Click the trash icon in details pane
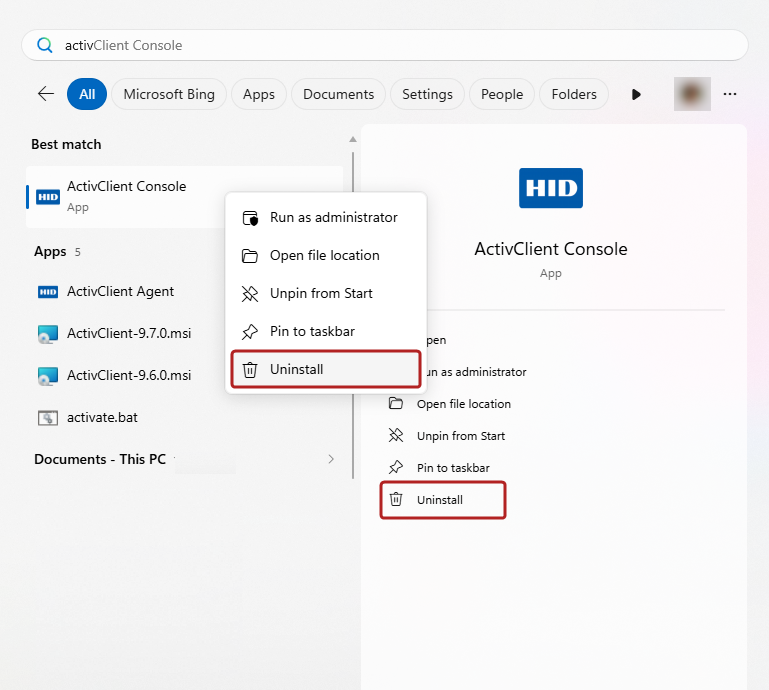This screenshot has width=769, height=690. click(396, 499)
